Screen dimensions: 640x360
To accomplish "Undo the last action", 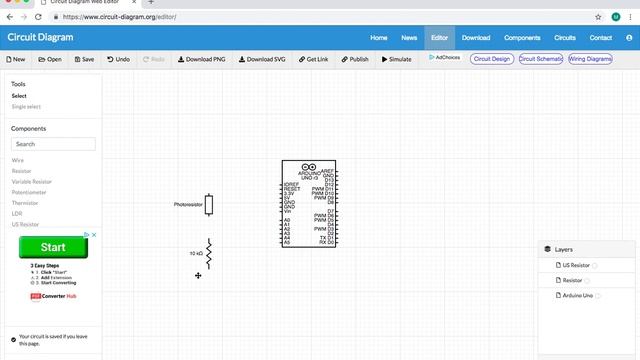I will pos(118,59).
